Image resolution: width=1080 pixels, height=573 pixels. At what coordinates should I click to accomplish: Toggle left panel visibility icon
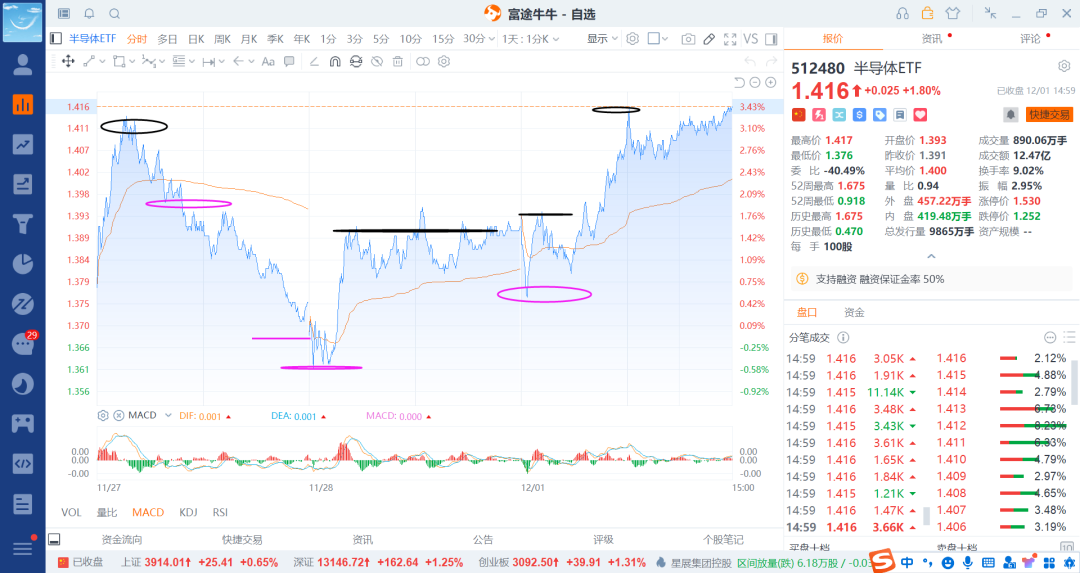coord(56,39)
